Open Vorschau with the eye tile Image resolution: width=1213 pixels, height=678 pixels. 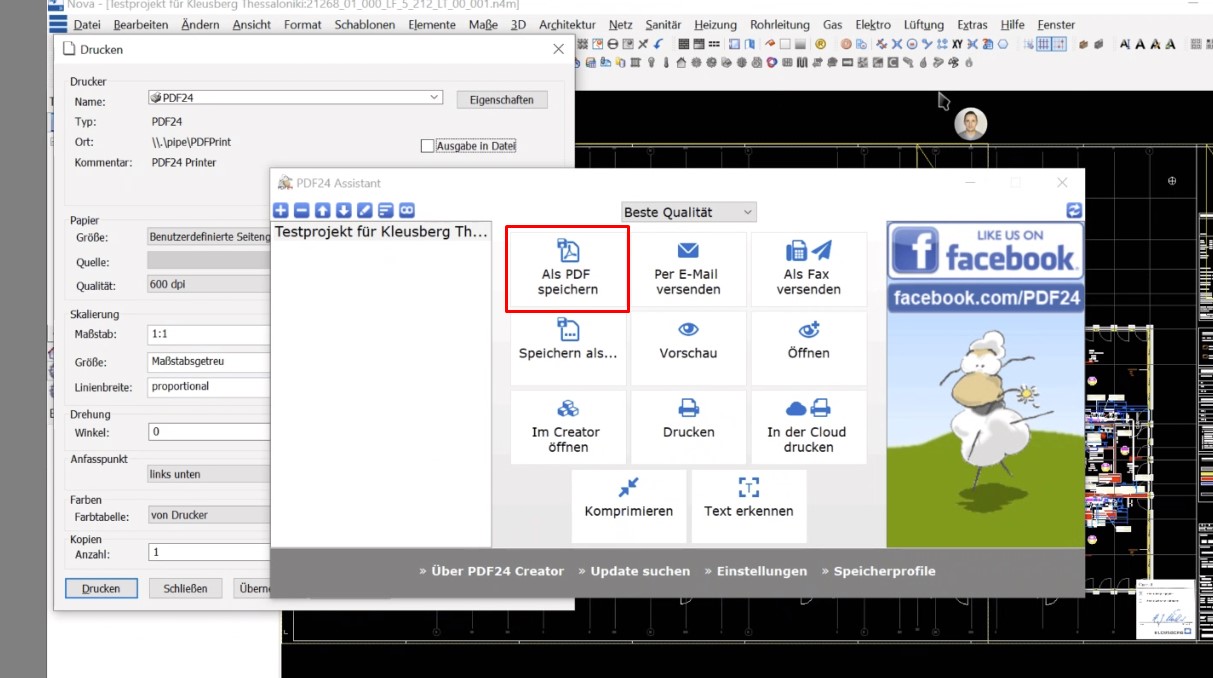coord(688,348)
